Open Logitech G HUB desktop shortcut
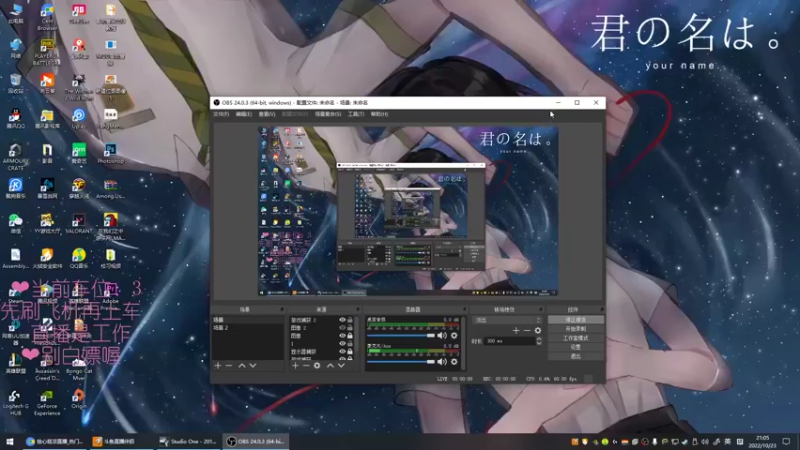 click(x=15, y=403)
